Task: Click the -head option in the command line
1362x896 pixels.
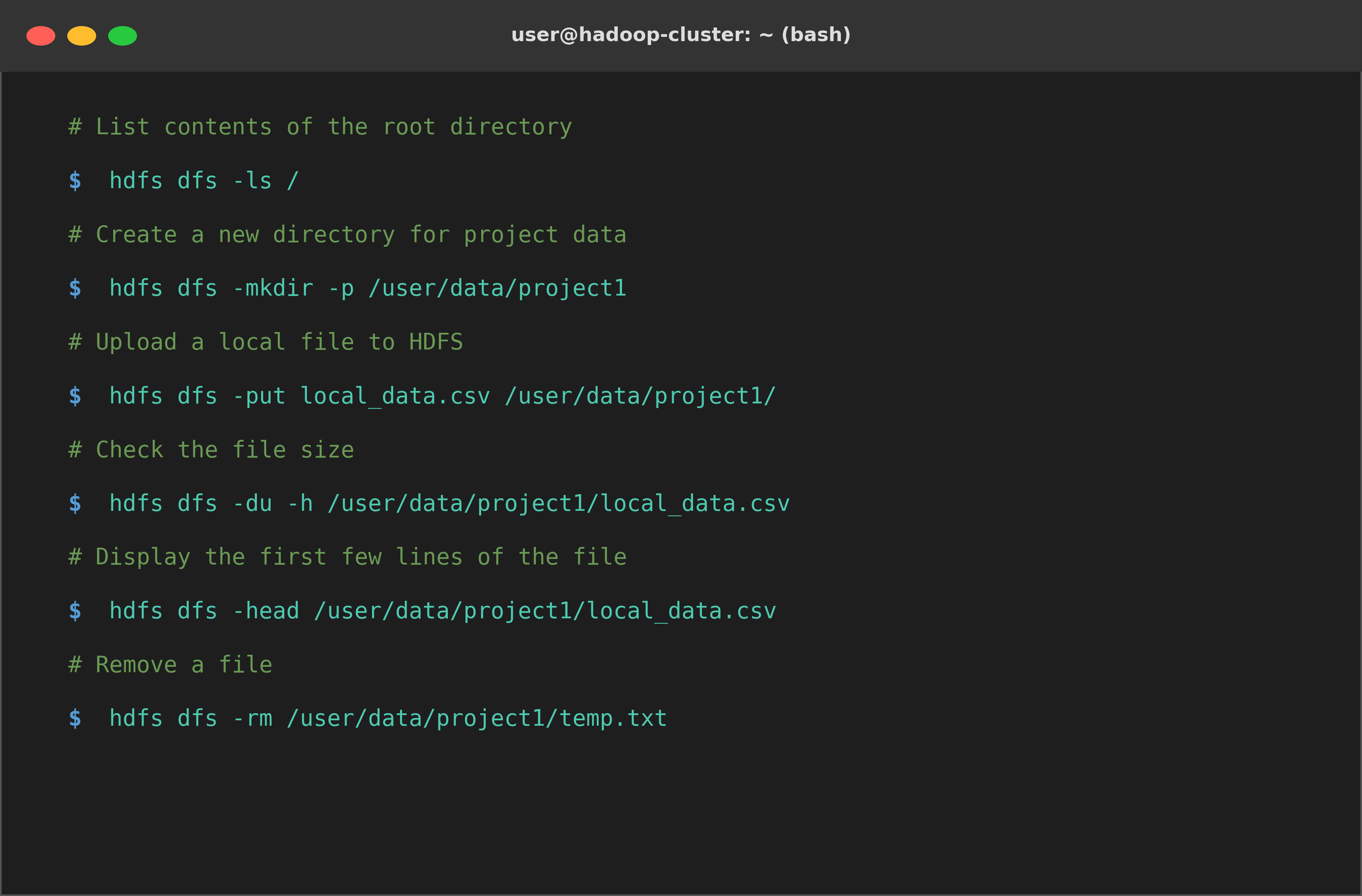Action: coord(266,611)
